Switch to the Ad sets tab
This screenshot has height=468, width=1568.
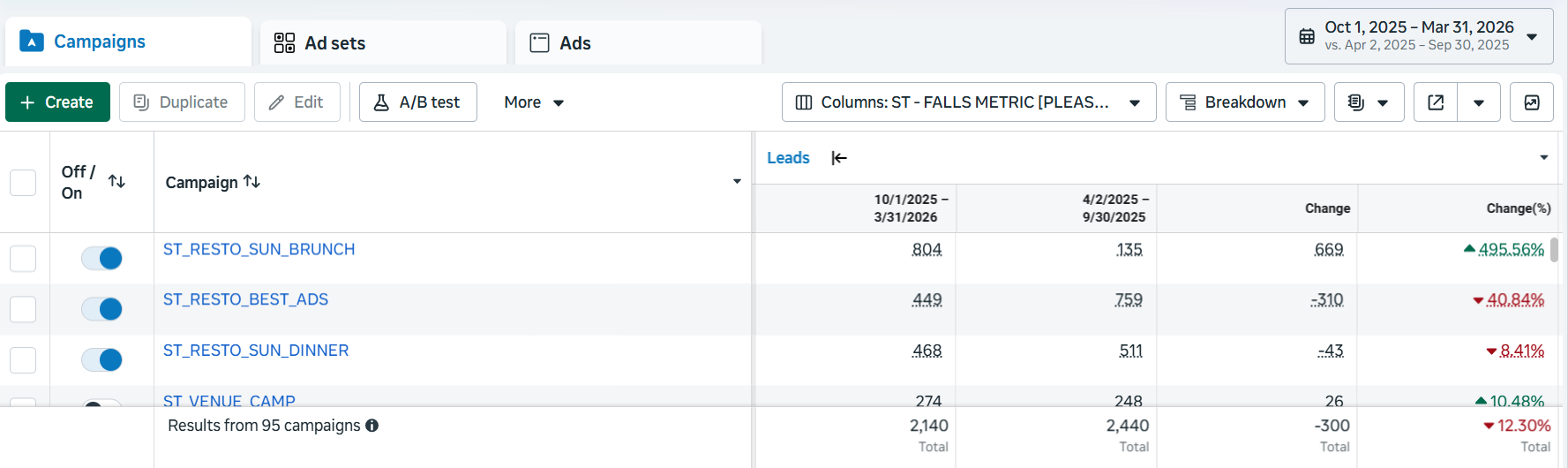click(383, 42)
